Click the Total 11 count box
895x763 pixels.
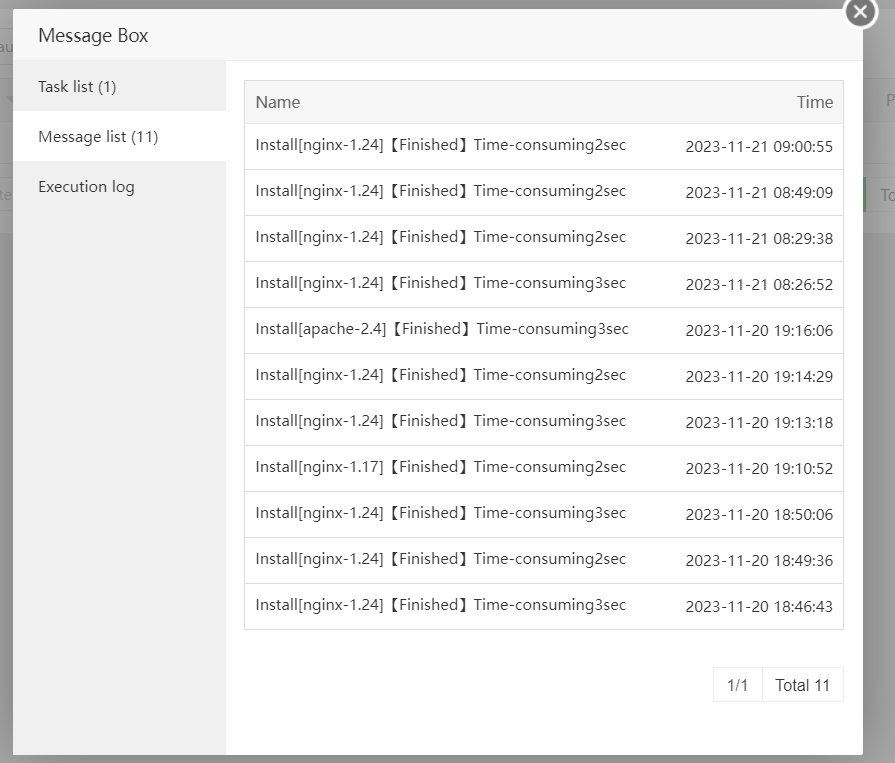tap(803, 685)
